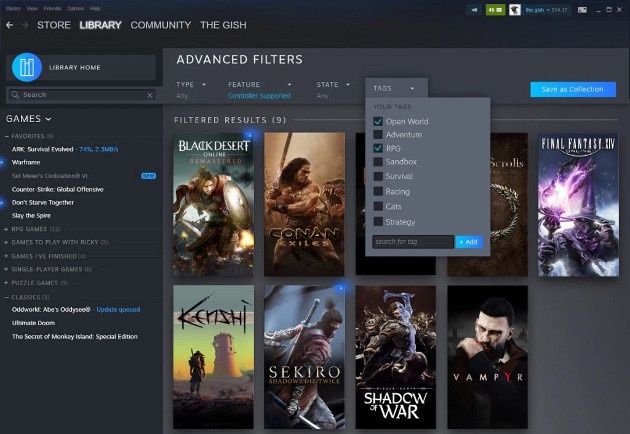
Task: Open Vampyr game cover
Action: tap(487, 357)
